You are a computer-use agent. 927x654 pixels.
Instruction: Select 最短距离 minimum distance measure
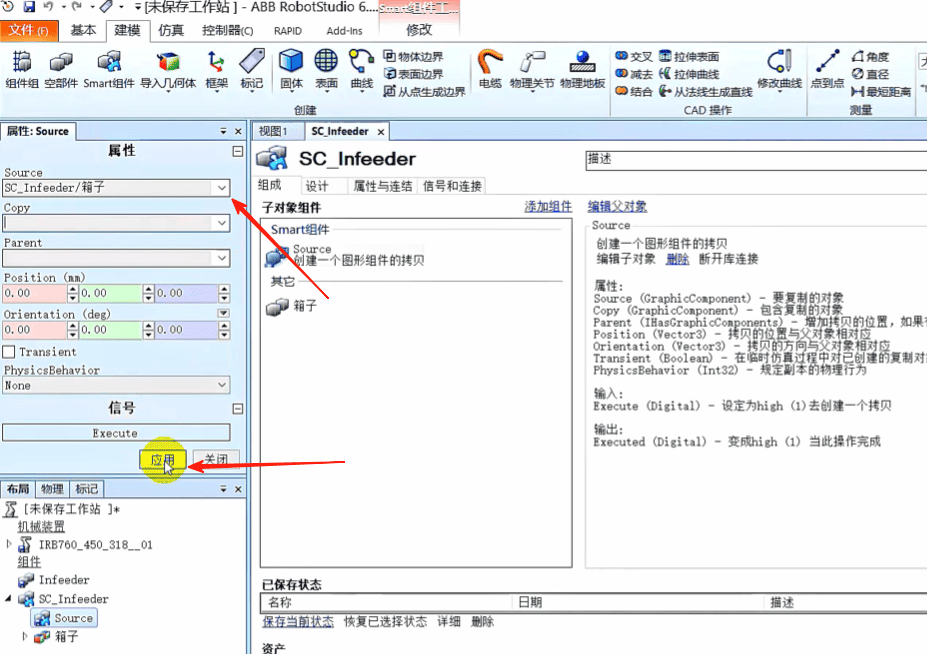[x=881, y=92]
